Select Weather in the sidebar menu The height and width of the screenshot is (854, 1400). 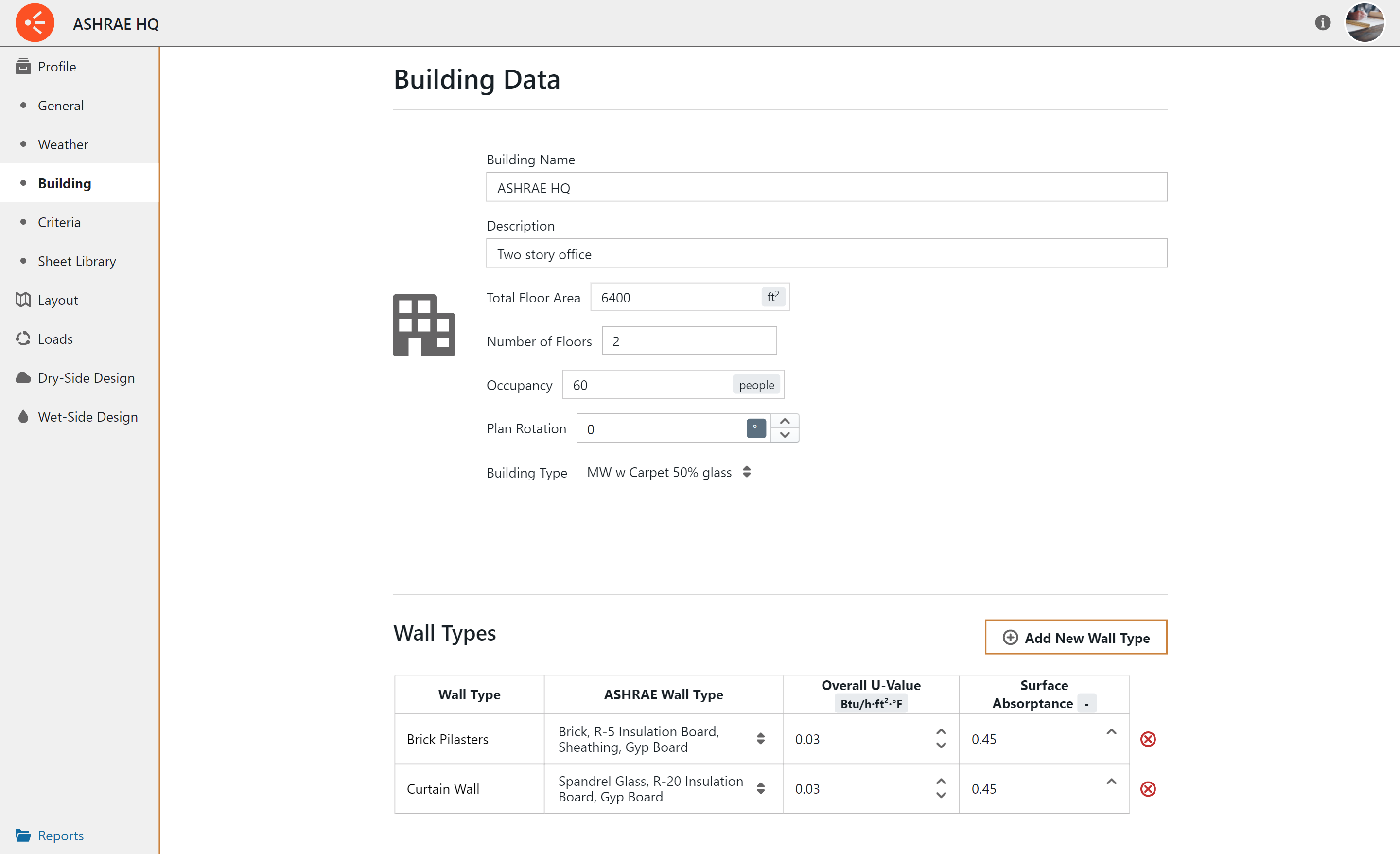click(x=63, y=144)
